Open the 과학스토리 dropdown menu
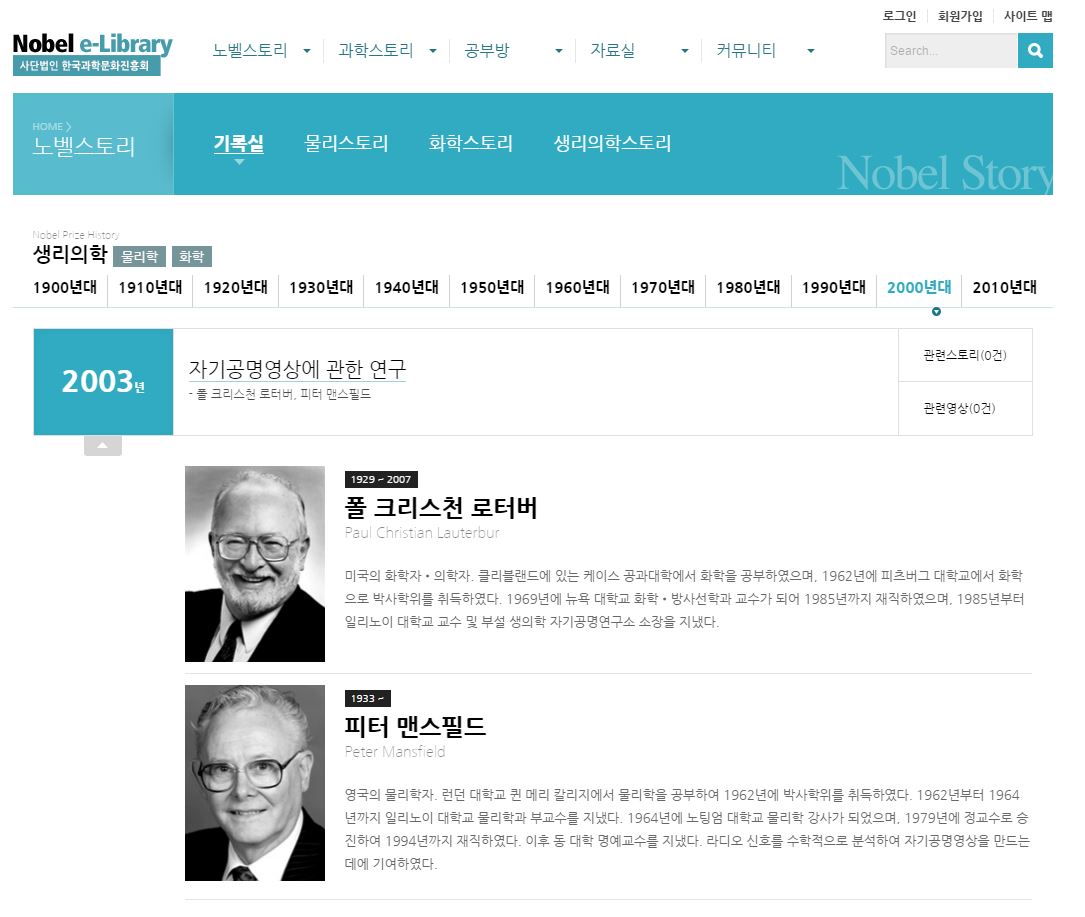Image resolution: width=1085 pixels, height=917 pixels. click(432, 51)
